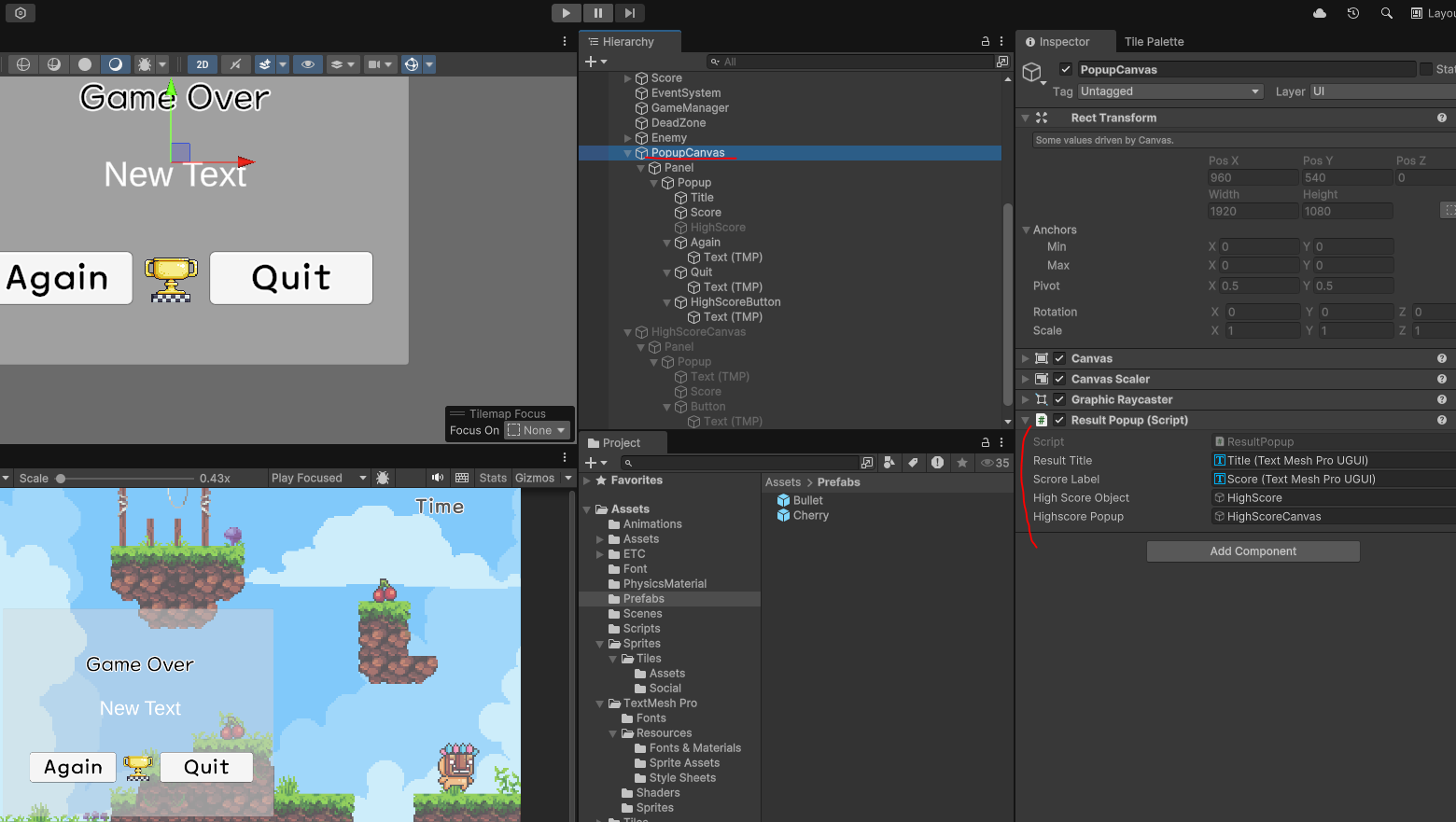Switch to the Tile Palette tab
Viewport: 1456px width, 822px height.
tap(1154, 42)
